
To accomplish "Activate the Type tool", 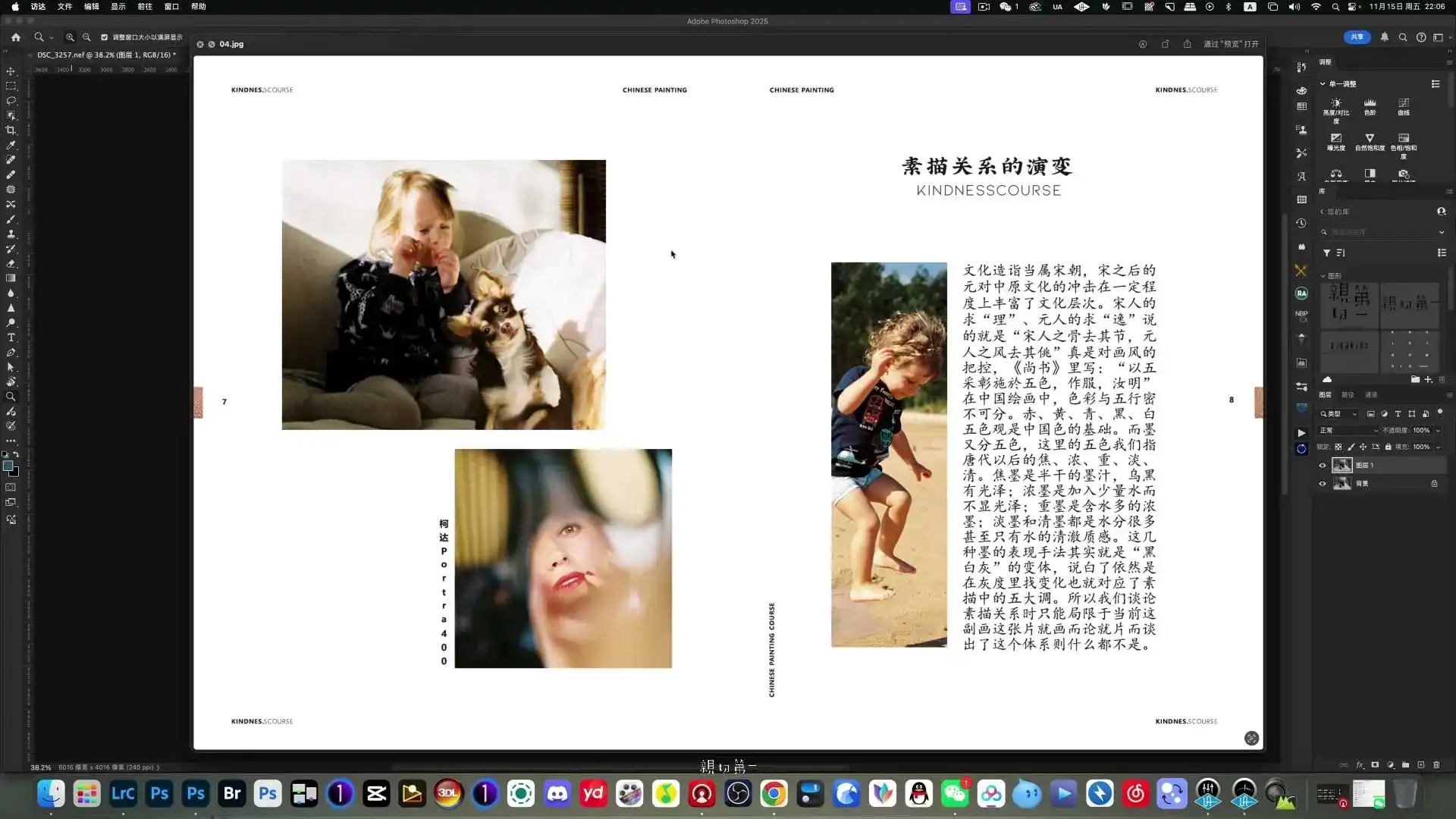I will pyautogui.click(x=11, y=338).
